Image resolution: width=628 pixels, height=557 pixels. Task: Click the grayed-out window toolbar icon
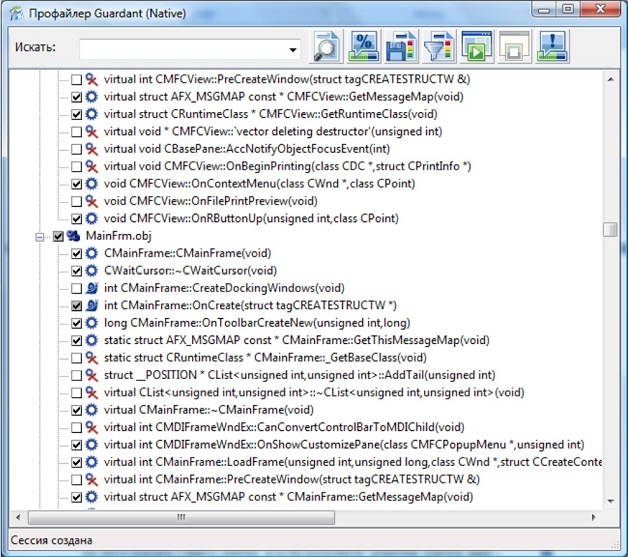pos(516,47)
